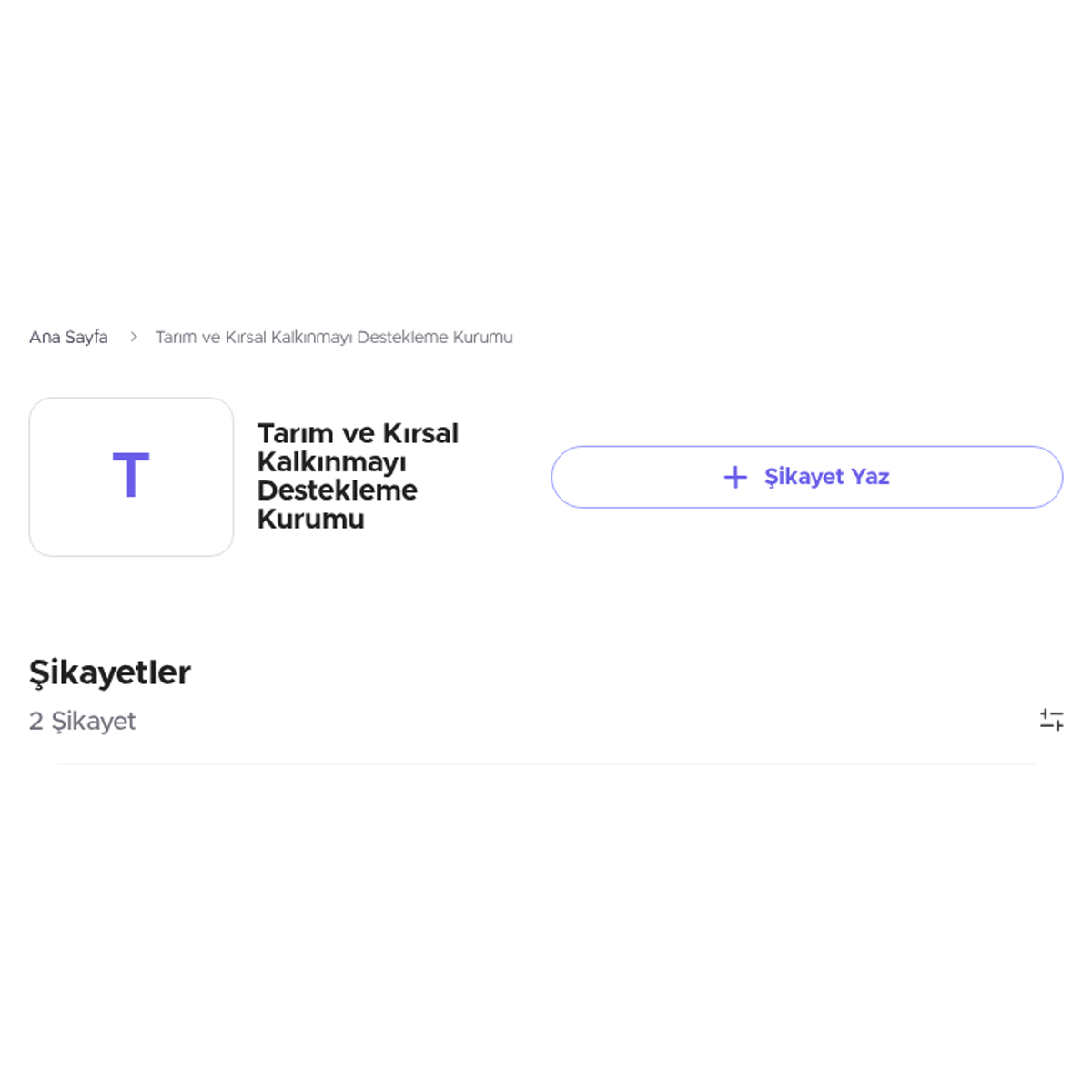
Task: Click the Şikayet Yaz label text
Action: tap(826, 477)
